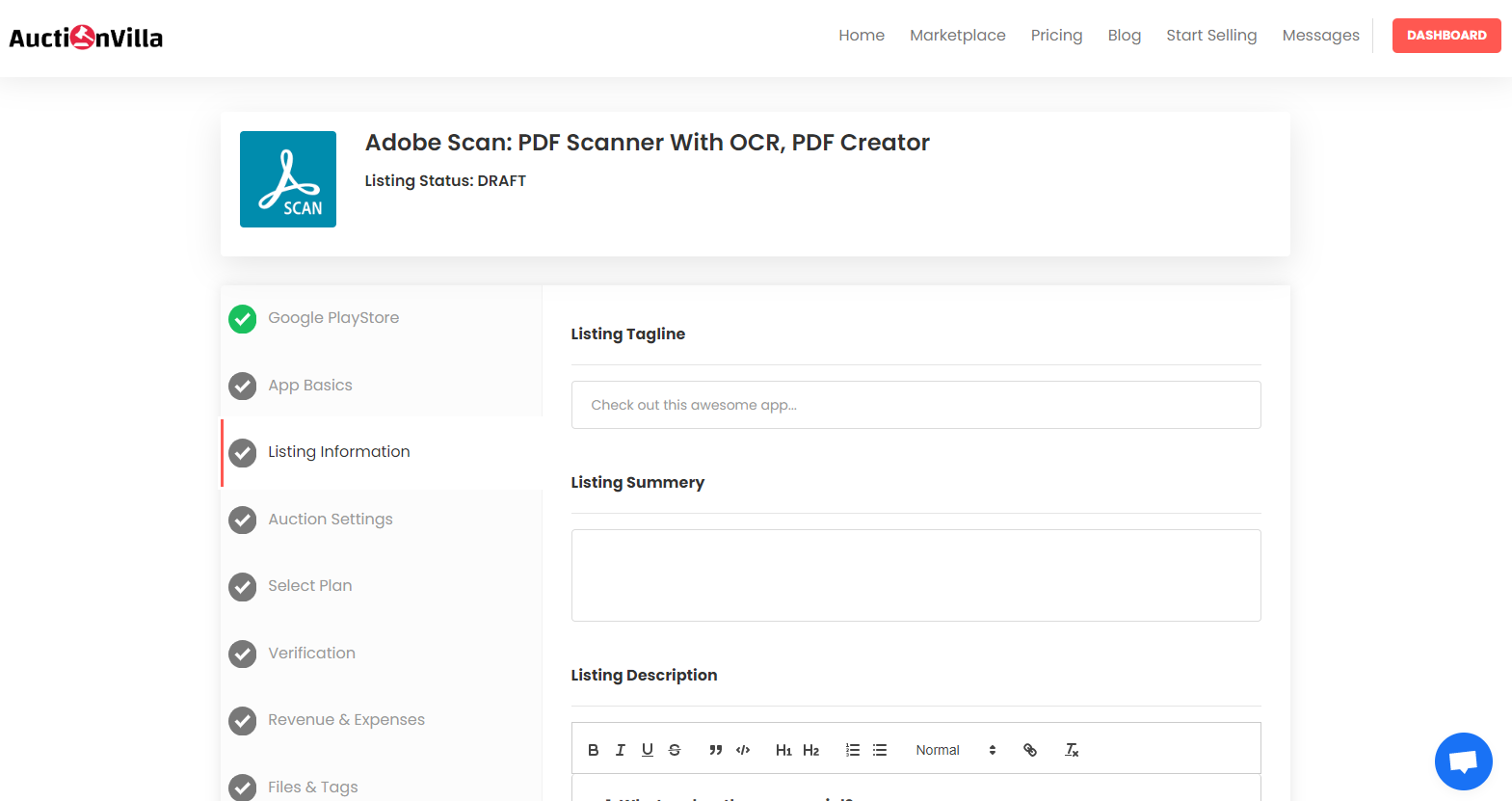
Task: Apply Heading 1 style
Action: point(783,750)
